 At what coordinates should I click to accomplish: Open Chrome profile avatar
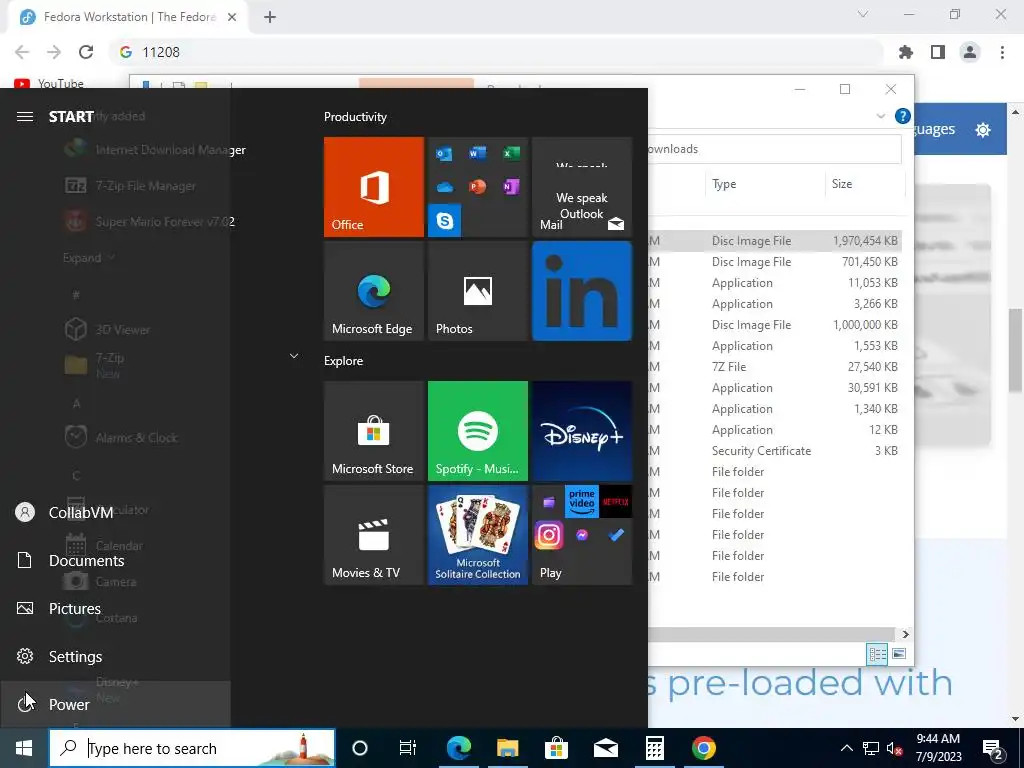970,52
